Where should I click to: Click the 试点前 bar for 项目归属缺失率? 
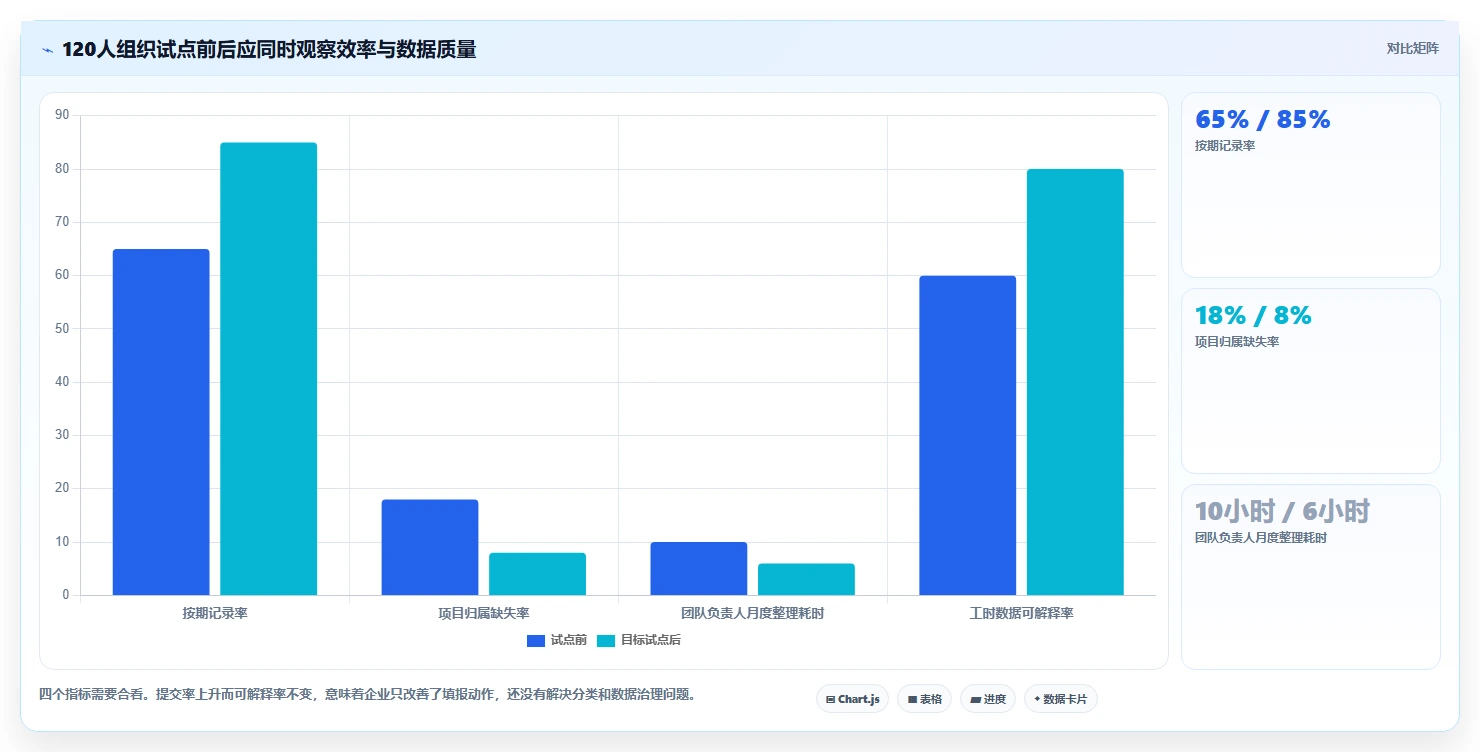[430, 547]
